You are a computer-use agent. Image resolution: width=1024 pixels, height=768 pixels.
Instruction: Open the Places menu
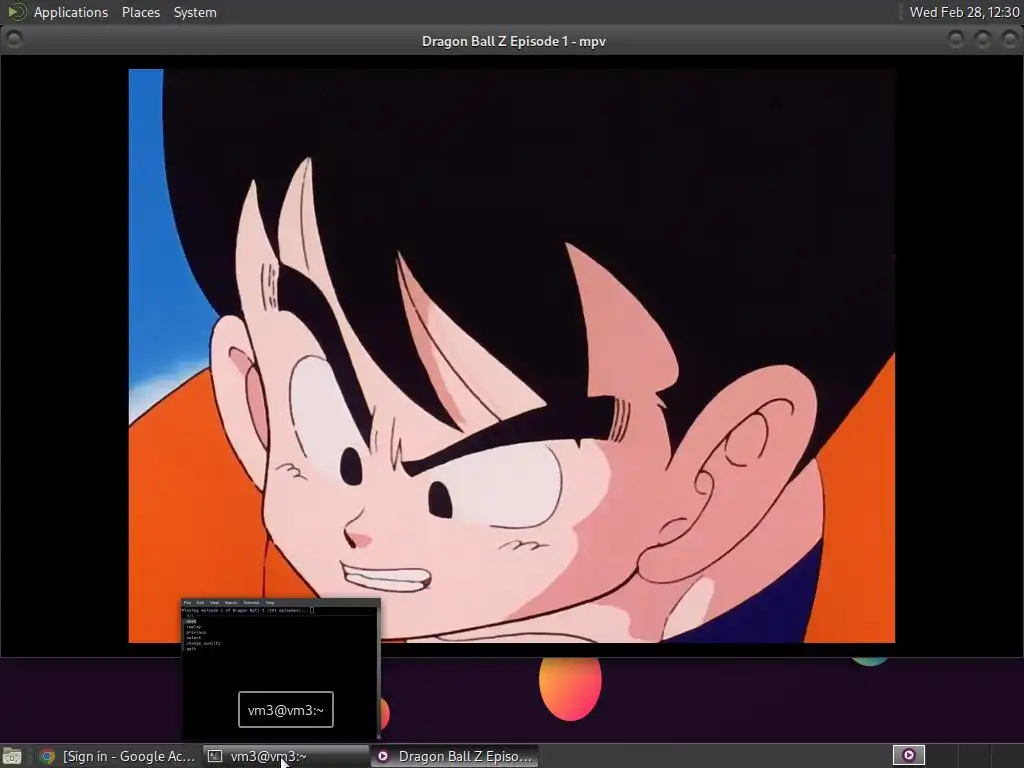pyautogui.click(x=140, y=12)
